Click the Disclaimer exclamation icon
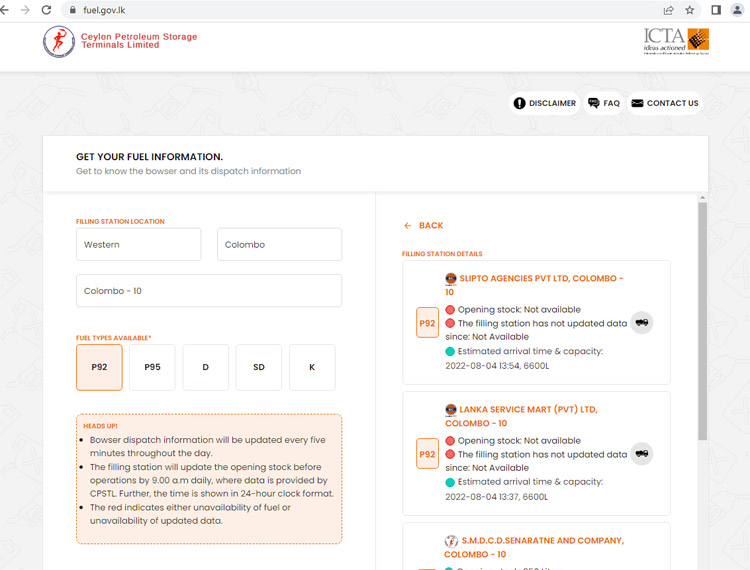Screen dimensions: 750x570 tap(519, 103)
